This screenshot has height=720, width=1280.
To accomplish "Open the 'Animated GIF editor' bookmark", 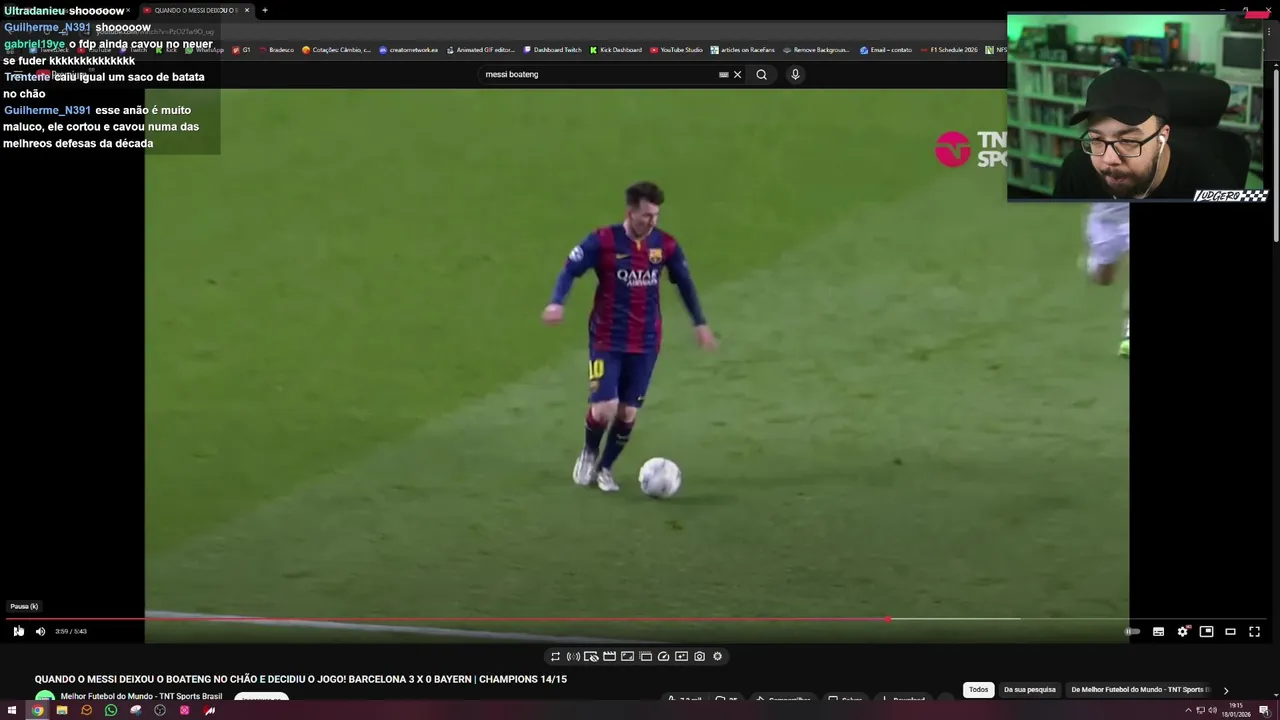I will tap(480, 49).
